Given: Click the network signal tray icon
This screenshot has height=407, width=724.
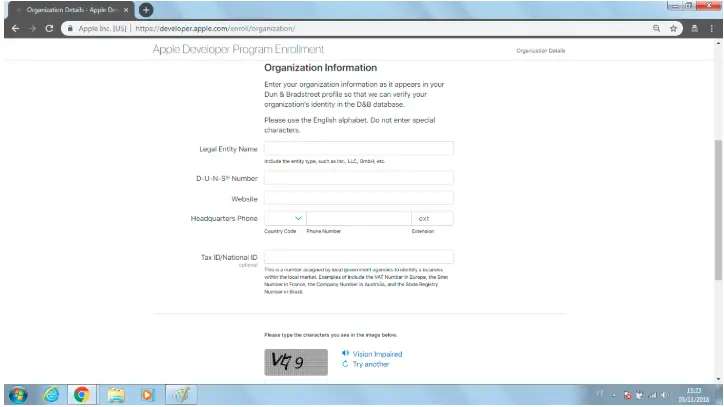Looking at the screenshot, I should pyautogui.click(x=652, y=395).
